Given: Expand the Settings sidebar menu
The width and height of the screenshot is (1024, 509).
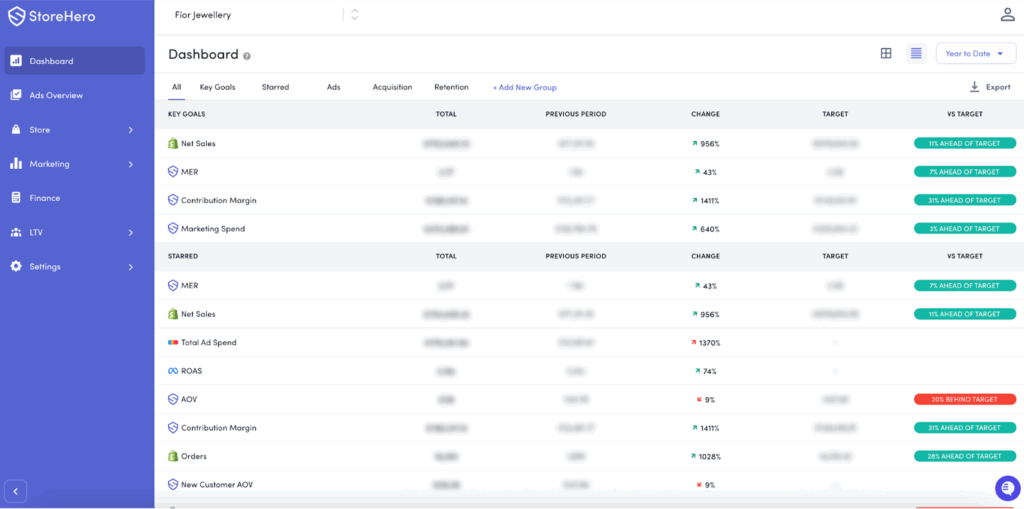Looking at the screenshot, I should [x=130, y=267].
